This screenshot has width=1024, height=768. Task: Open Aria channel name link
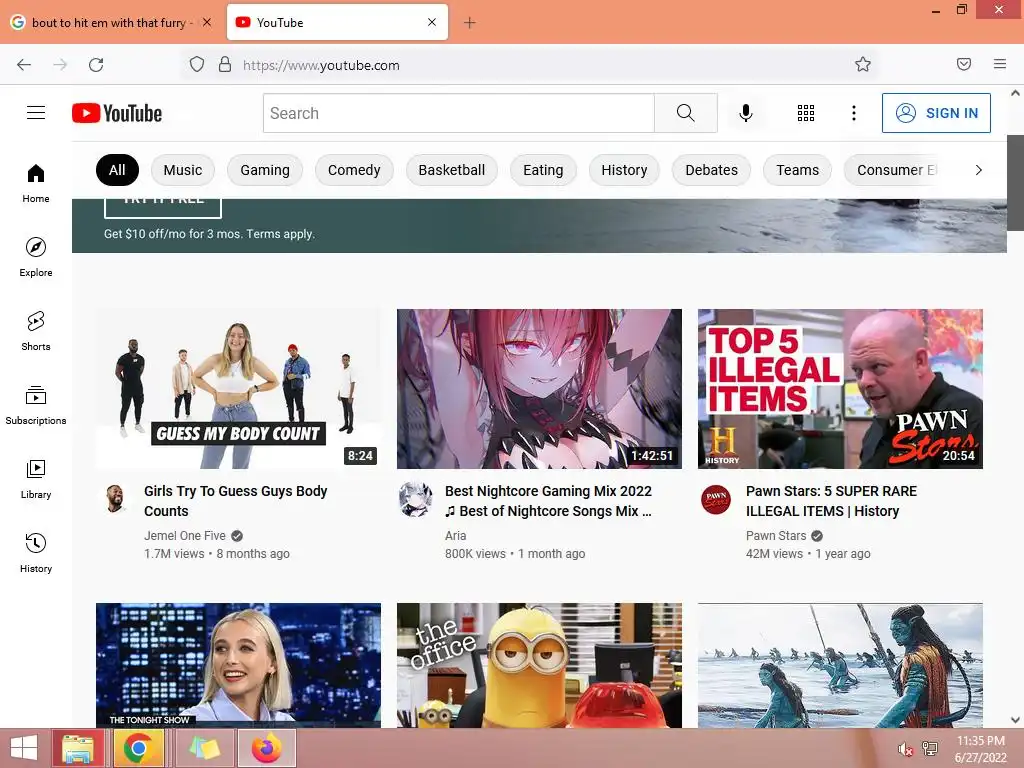click(x=455, y=536)
